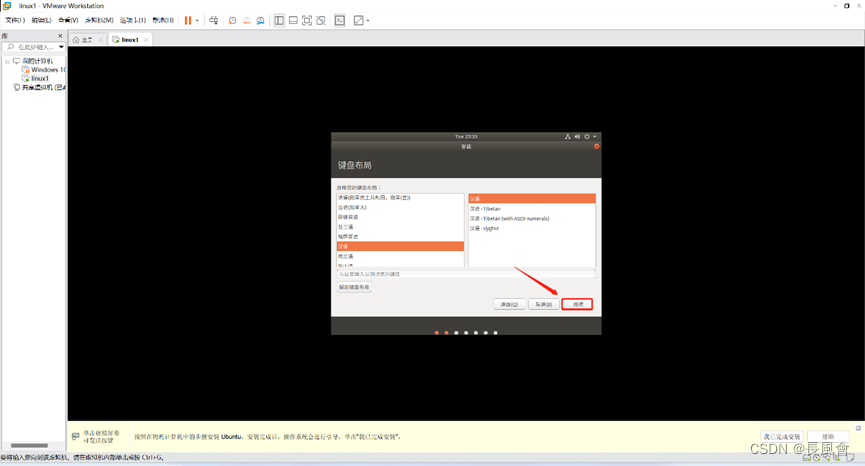Open the Ubuntu system menu arrow
Image resolution: width=865 pixels, height=466 pixels.
[x=594, y=137]
